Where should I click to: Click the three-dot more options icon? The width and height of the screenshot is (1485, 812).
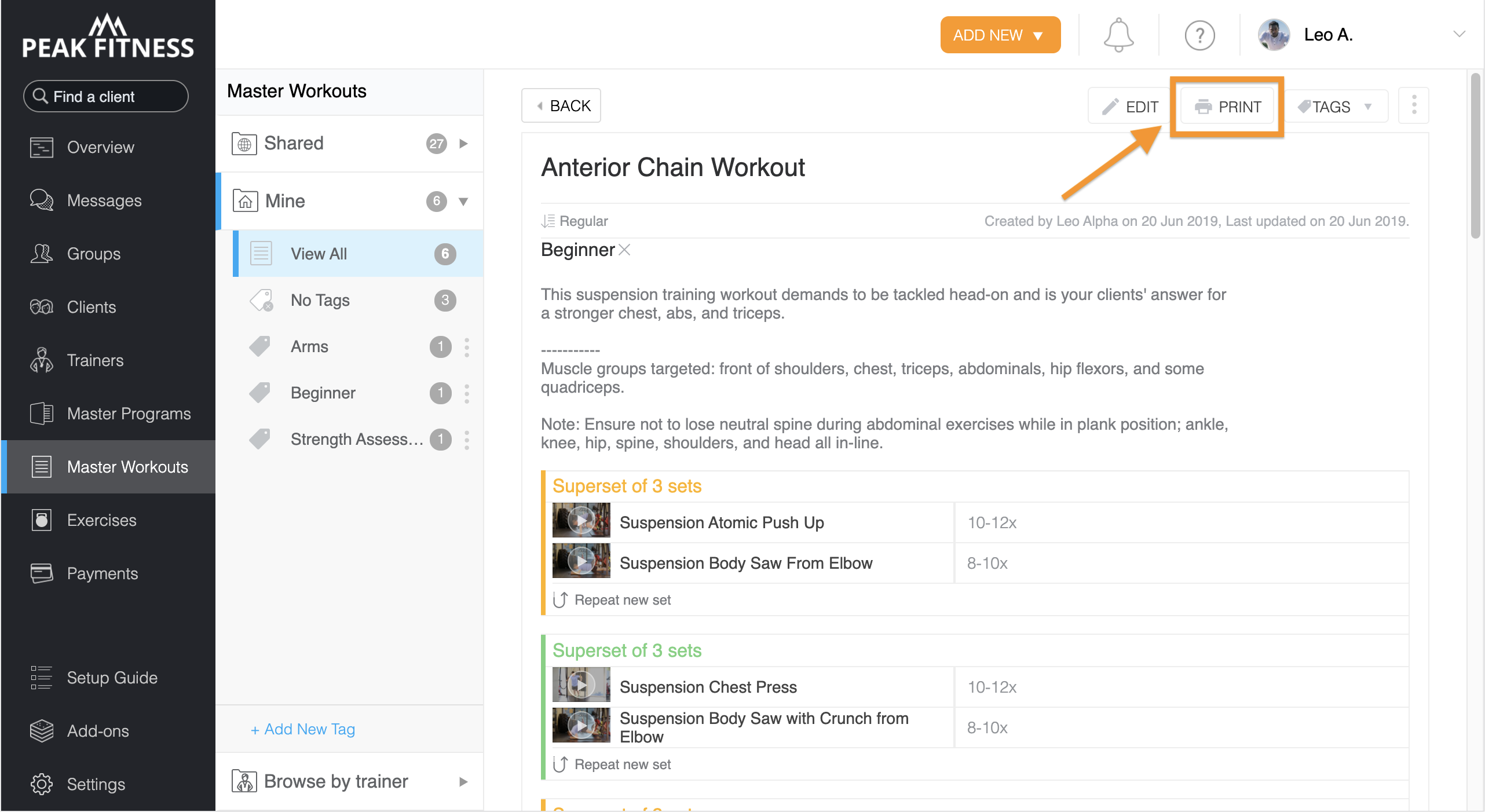[1414, 105]
